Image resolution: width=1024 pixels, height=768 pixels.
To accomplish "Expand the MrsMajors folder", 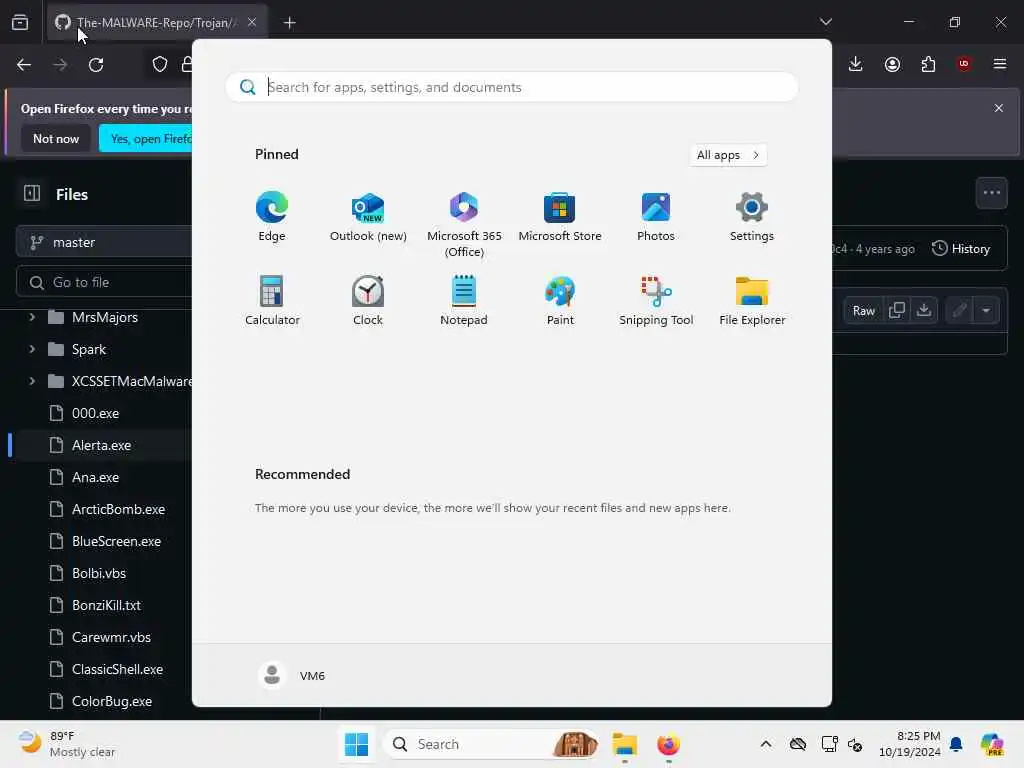I will point(32,317).
